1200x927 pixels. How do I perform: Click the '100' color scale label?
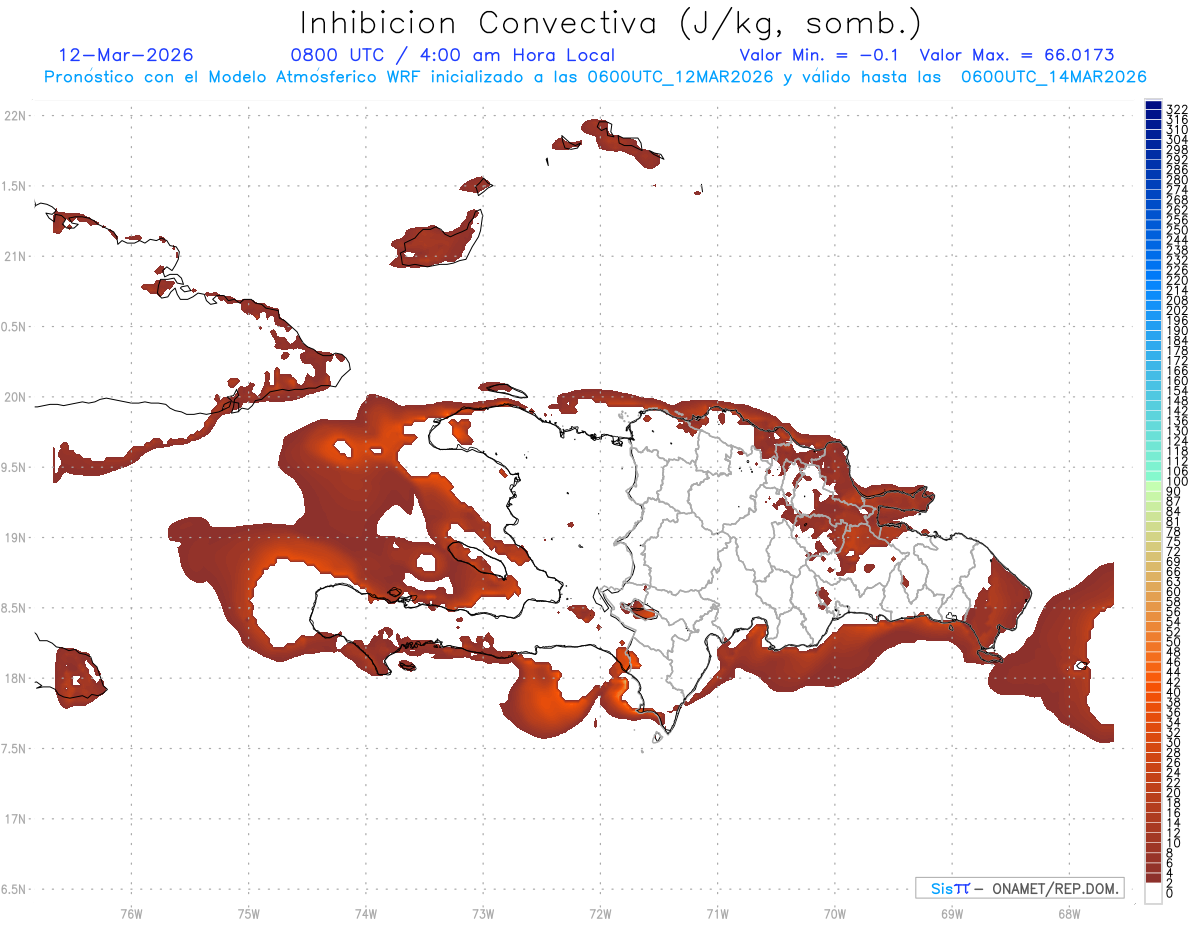[1177, 481]
